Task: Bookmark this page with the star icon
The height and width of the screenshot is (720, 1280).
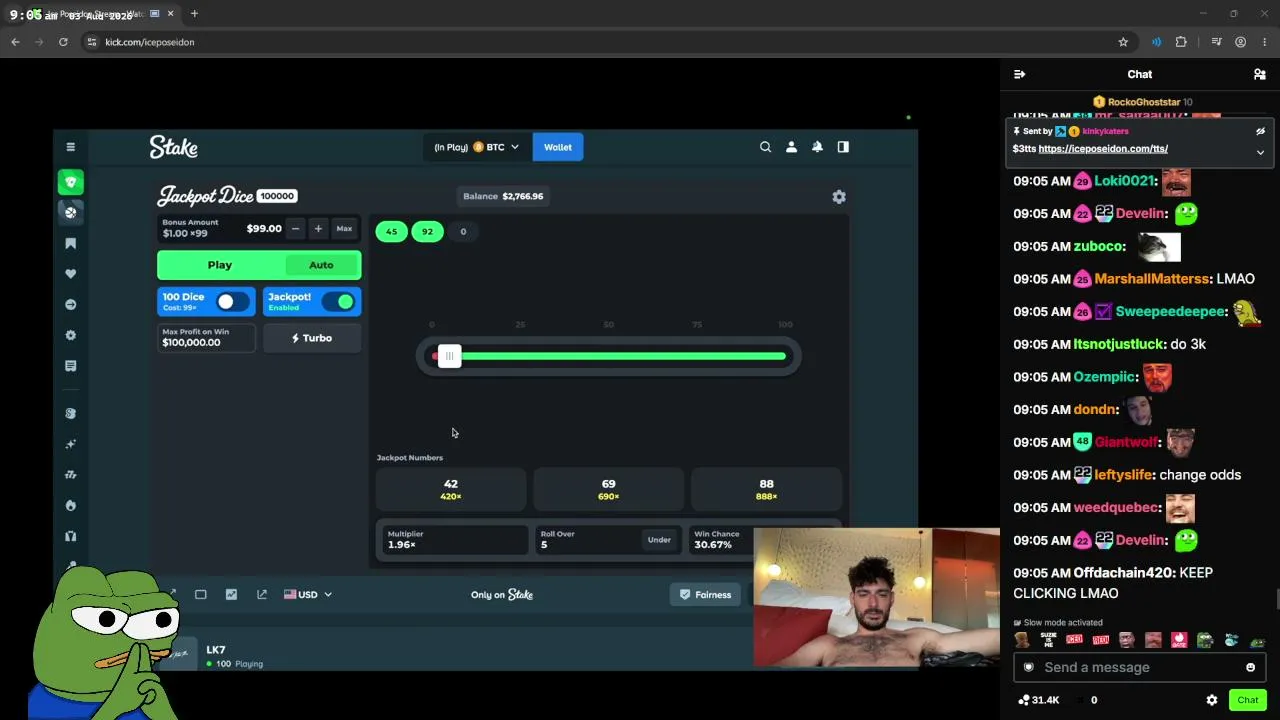Action: (1123, 42)
